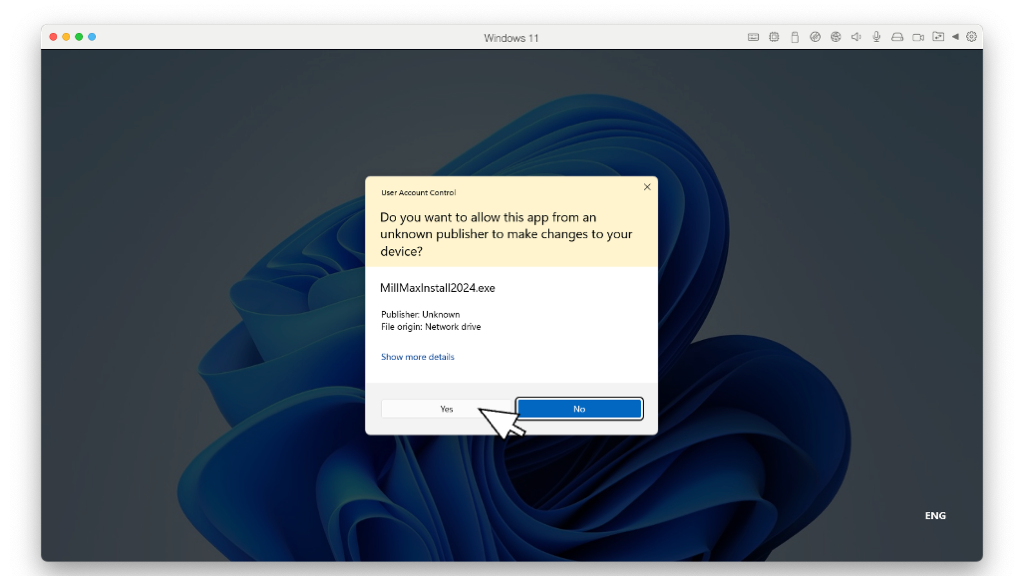Click the microphone icon

point(876,37)
